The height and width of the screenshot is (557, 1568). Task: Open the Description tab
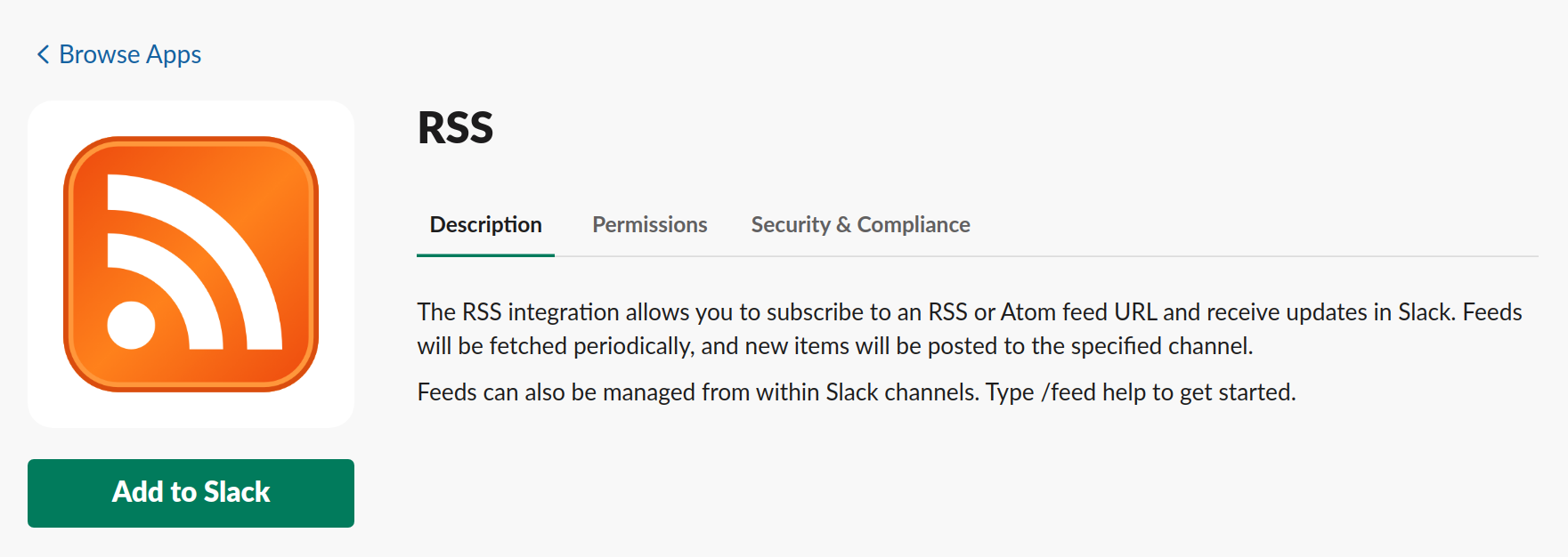tap(485, 225)
